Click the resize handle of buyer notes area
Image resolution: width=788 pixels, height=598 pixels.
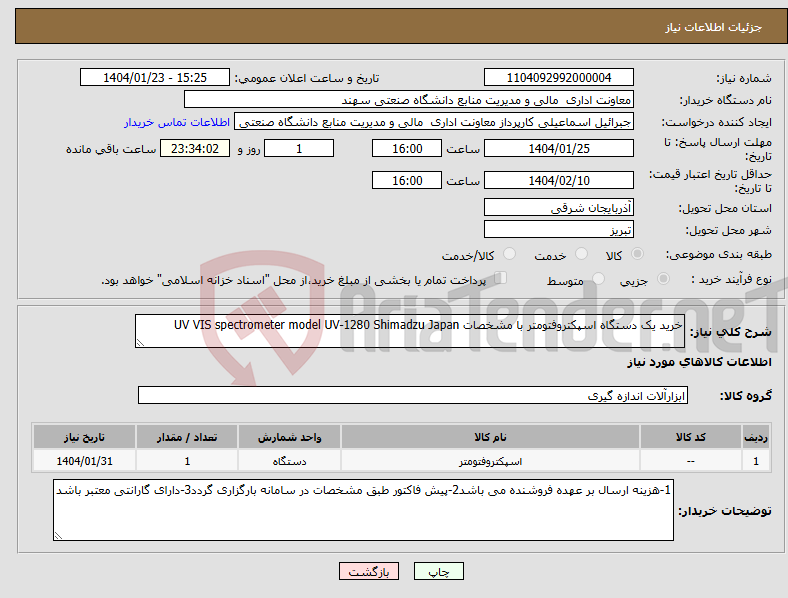(x=58, y=536)
